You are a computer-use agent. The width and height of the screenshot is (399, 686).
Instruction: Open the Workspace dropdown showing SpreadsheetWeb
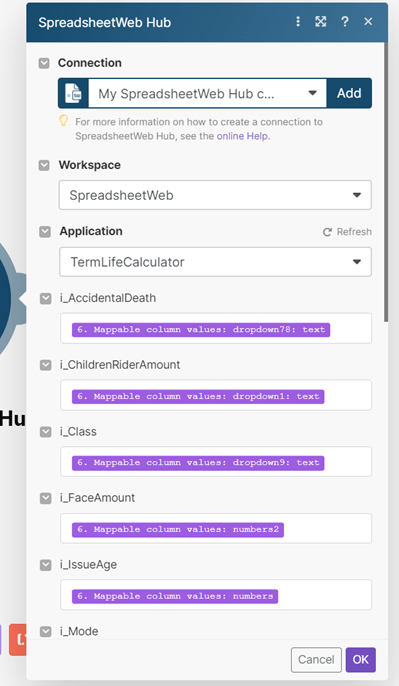215,195
